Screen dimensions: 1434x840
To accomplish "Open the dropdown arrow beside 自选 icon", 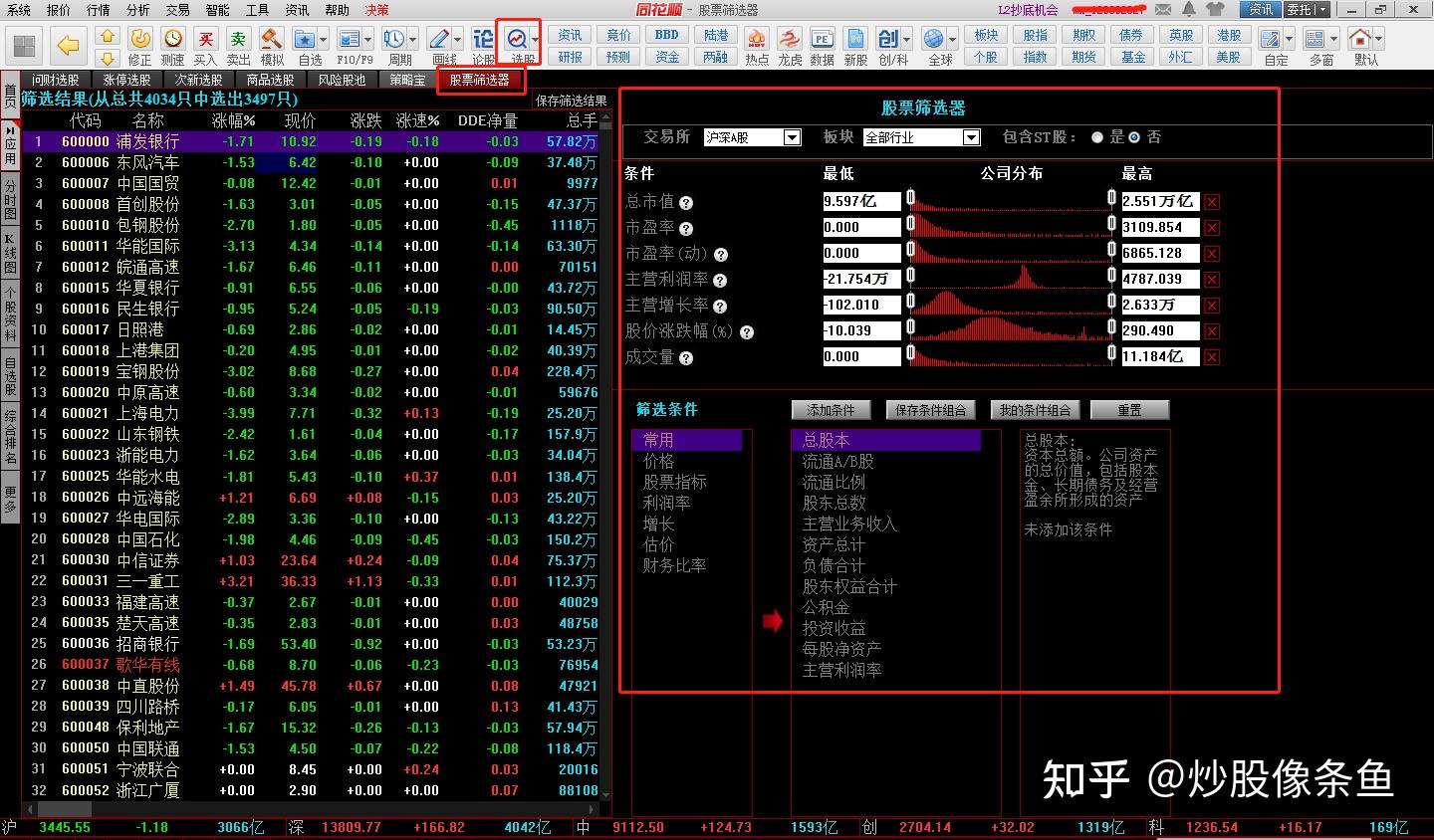I will click(325, 40).
